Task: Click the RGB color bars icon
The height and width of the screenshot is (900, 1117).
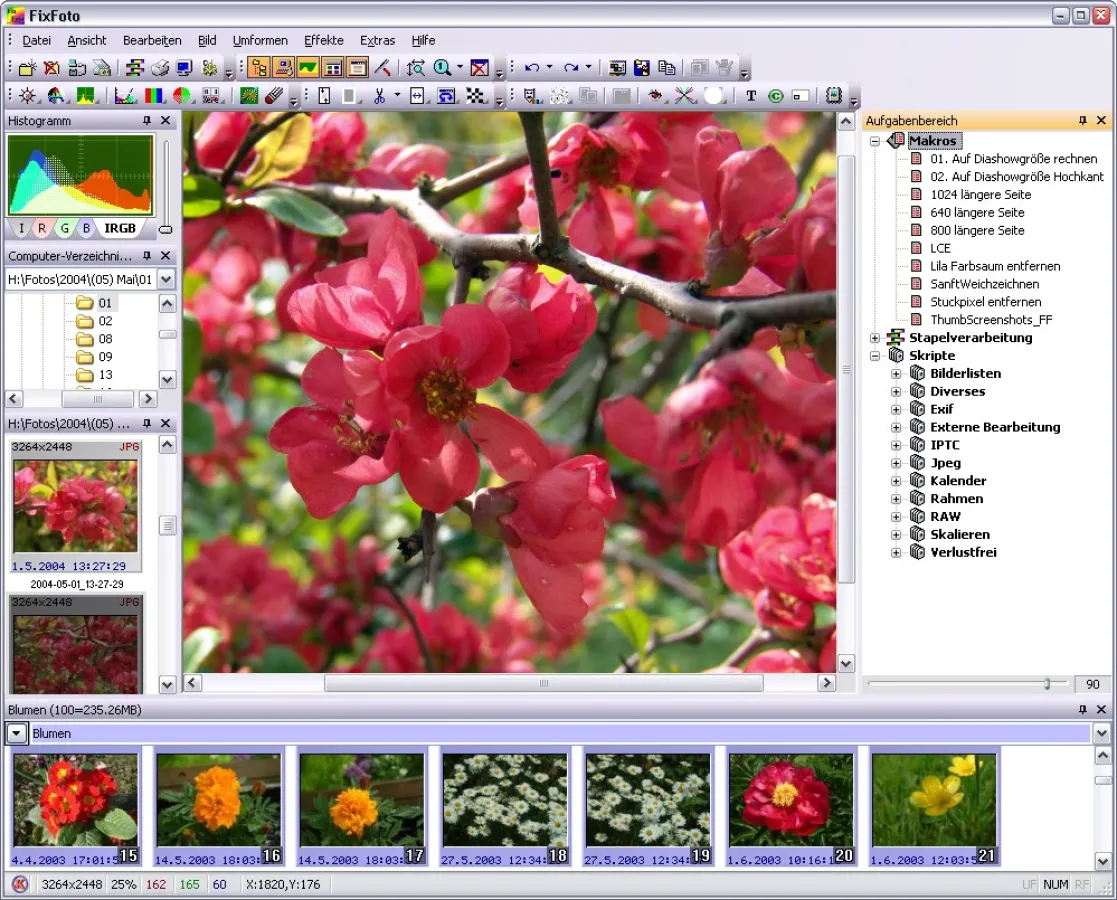Action: (x=154, y=95)
